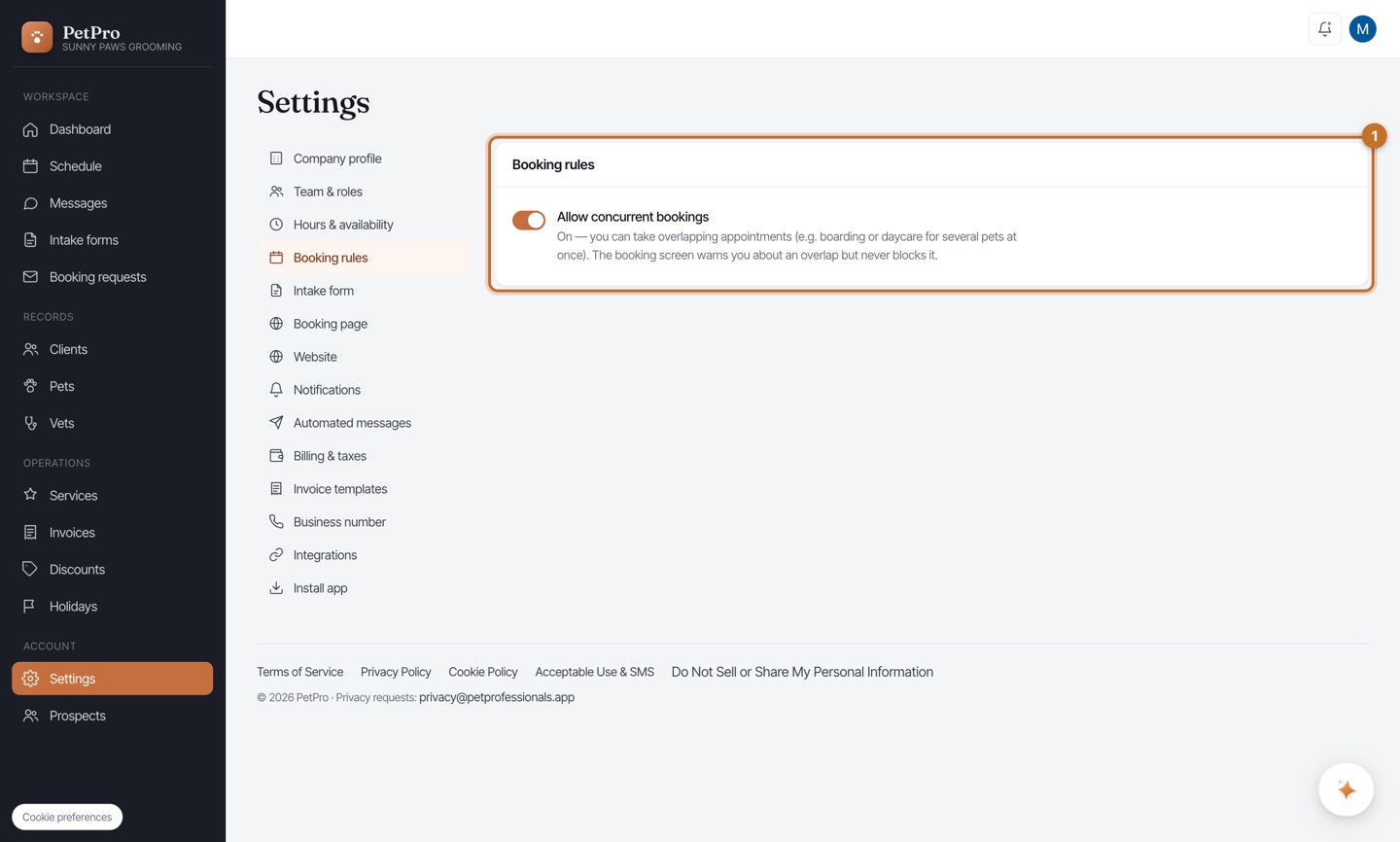1400x842 pixels.
Task: Click the Pets paw icon
Action: pyautogui.click(x=30, y=386)
